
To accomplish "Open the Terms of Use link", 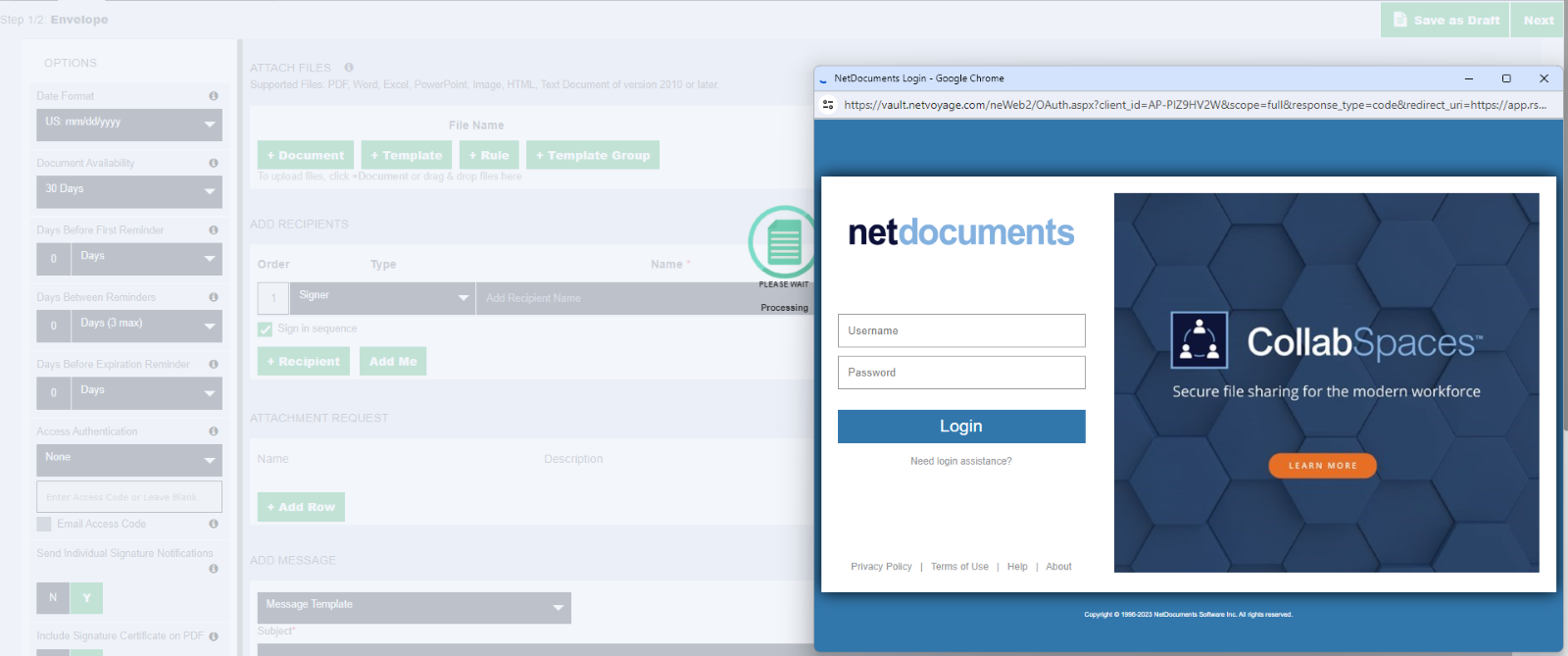I will click(x=959, y=567).
